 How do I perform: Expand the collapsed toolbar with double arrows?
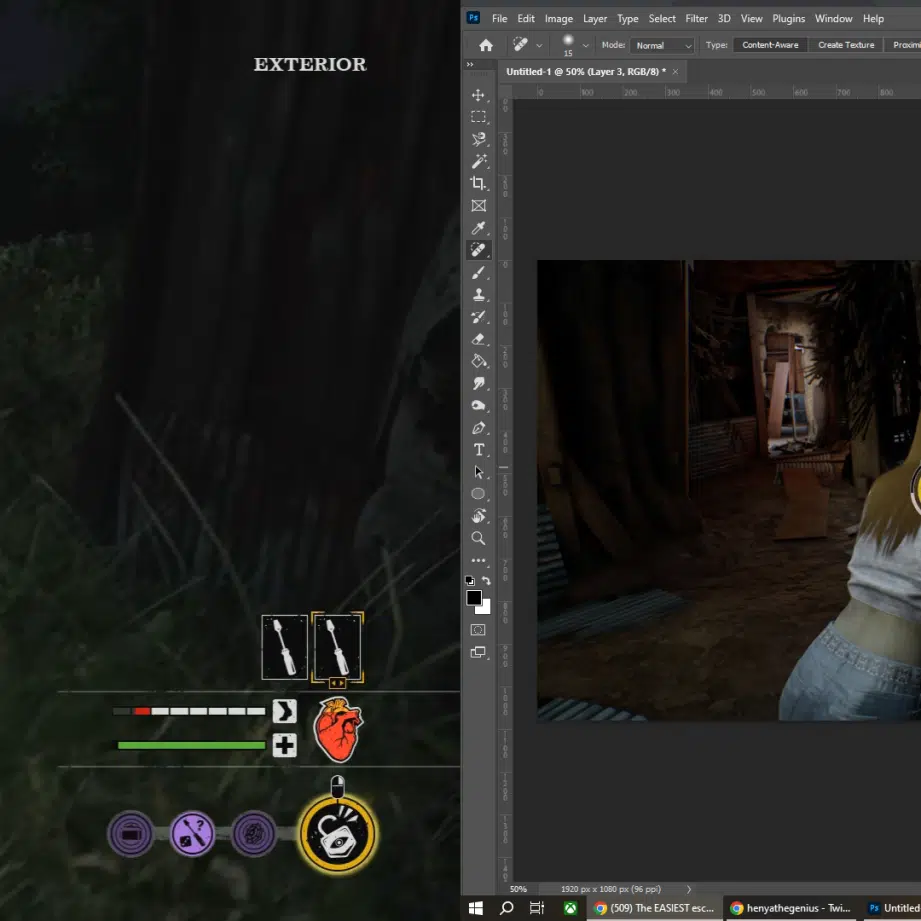(x=470, y=64)
